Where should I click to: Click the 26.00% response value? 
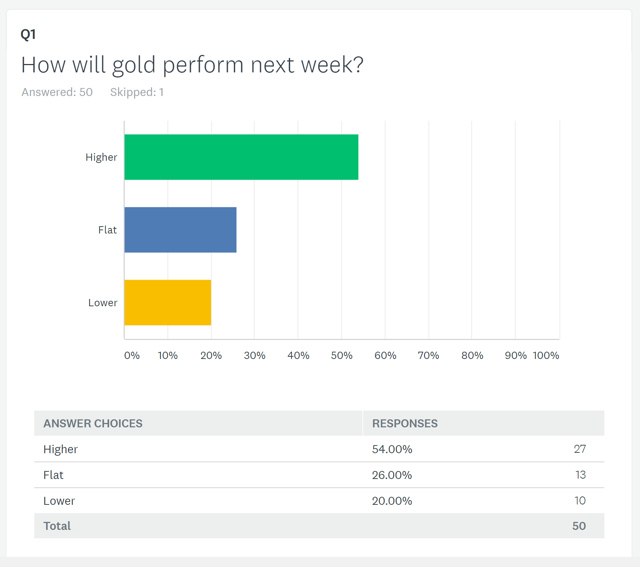[x=392, y=475]
